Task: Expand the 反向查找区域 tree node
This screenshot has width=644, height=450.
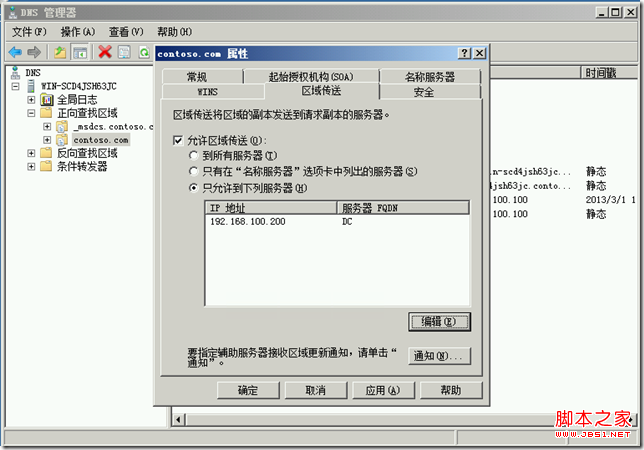Action: (31, 153)
